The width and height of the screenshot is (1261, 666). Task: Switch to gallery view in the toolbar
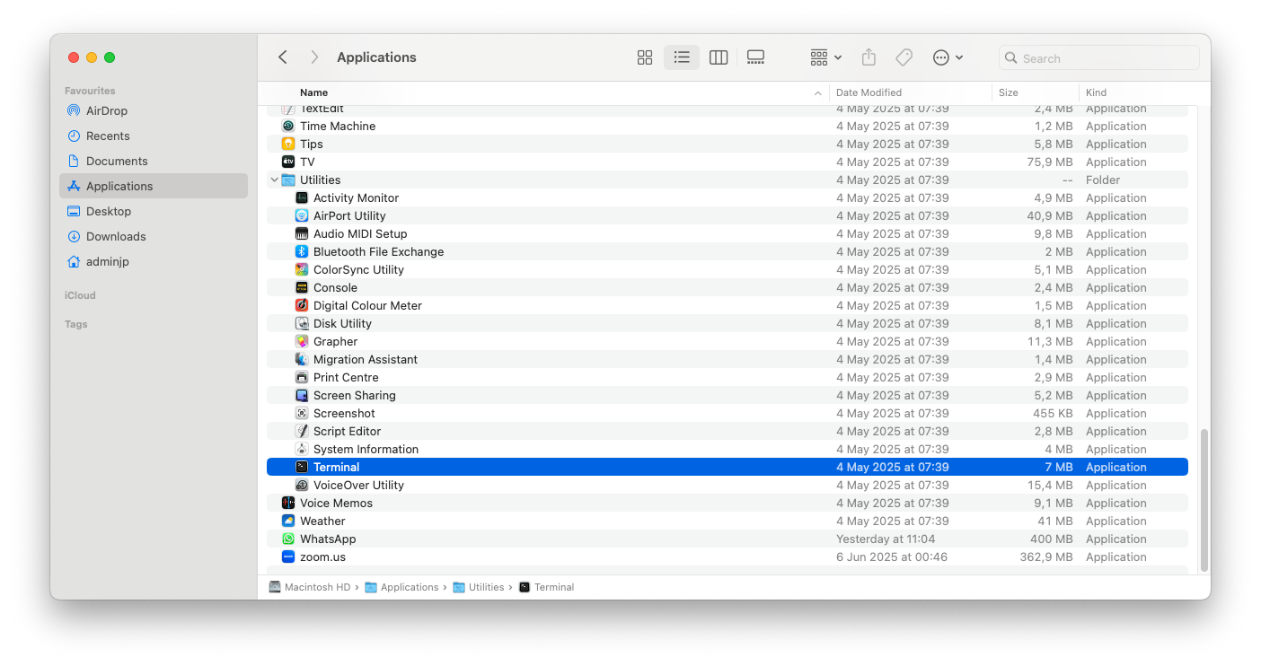755,58
